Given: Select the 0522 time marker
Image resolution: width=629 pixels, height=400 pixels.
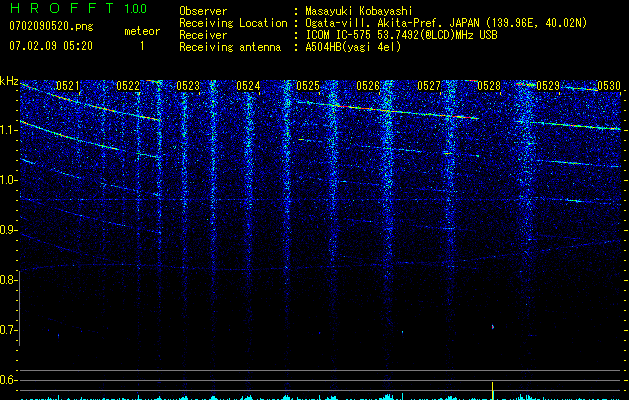Looking at the screenshot, I should click(128, 87).
